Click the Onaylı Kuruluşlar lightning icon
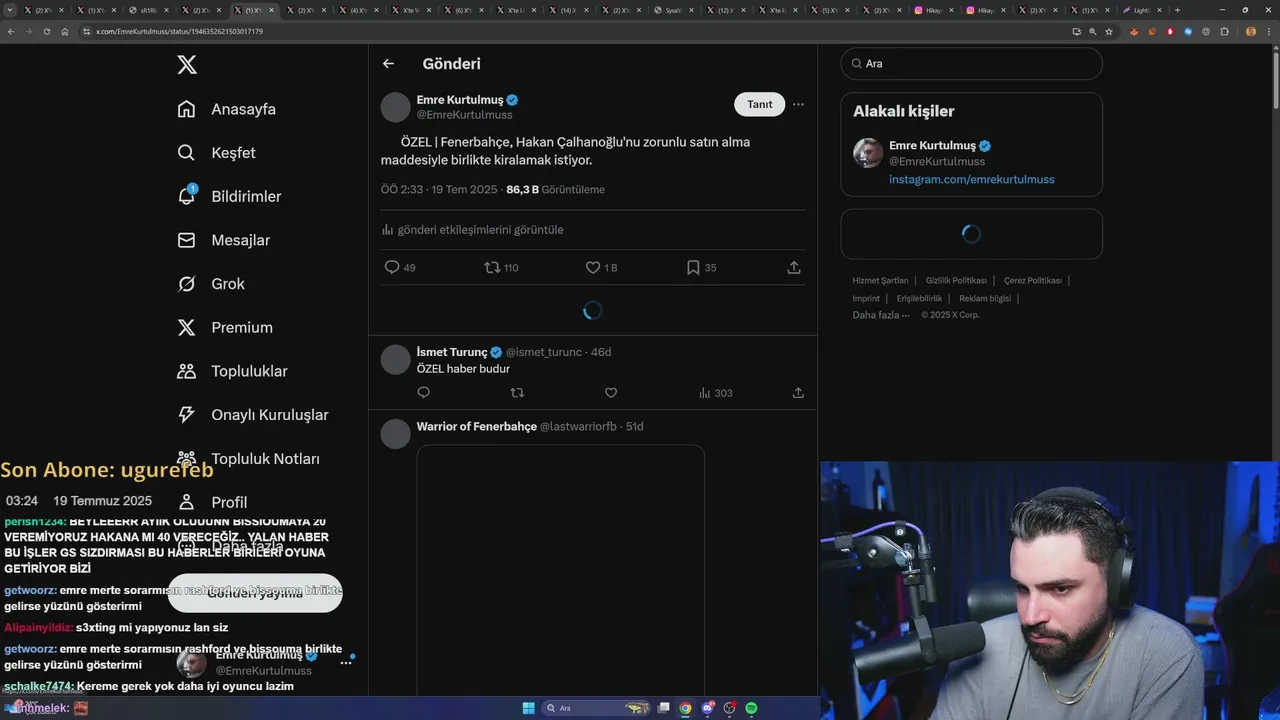 [x=186, y=415]
